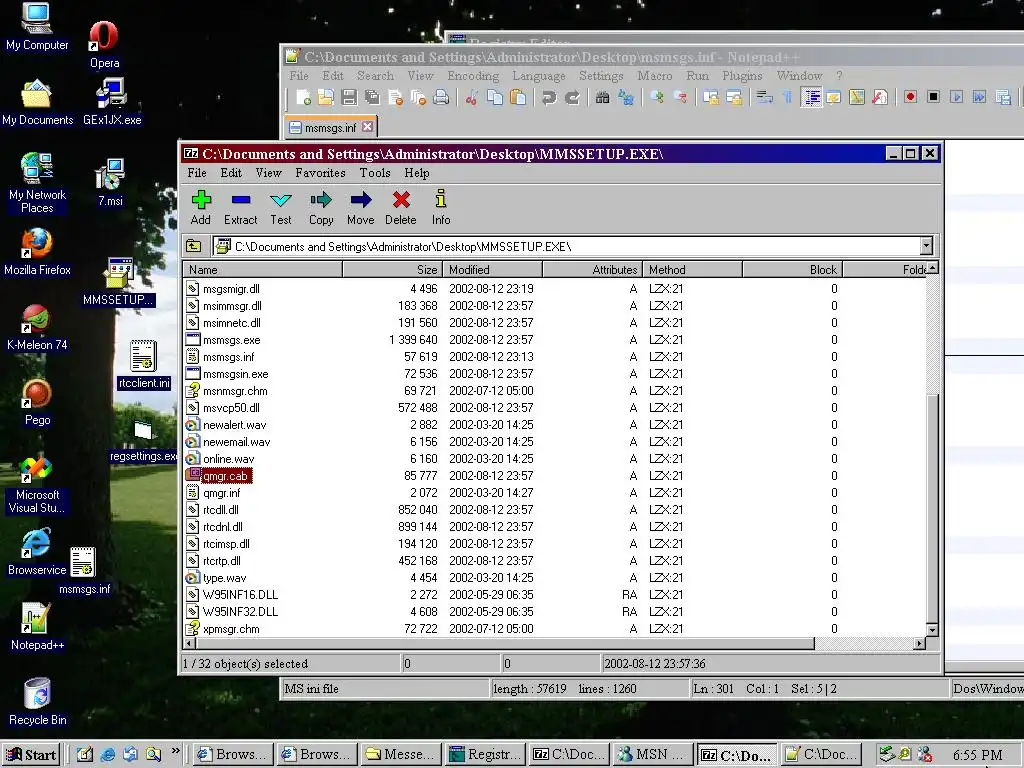Click the record macro icon in Notepad++
This screenshot has height=768, width=1024.
pos(910,97)
